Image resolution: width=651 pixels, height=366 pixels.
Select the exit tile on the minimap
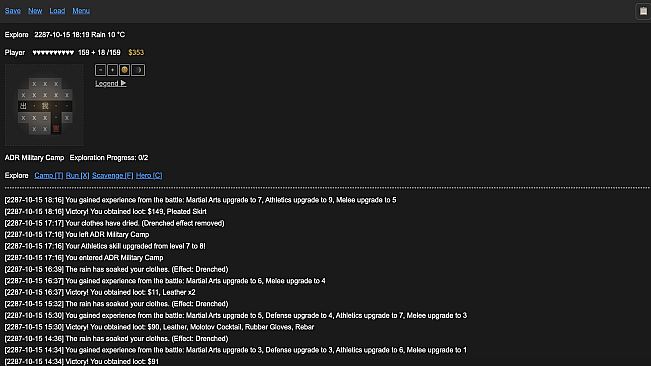click(x=23, y=106)
